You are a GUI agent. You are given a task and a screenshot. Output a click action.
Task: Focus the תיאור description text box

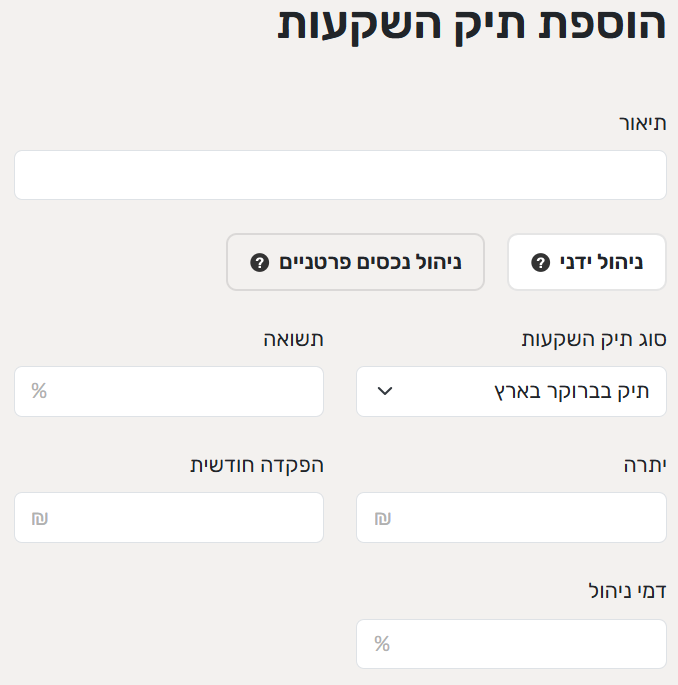point(340,175)
